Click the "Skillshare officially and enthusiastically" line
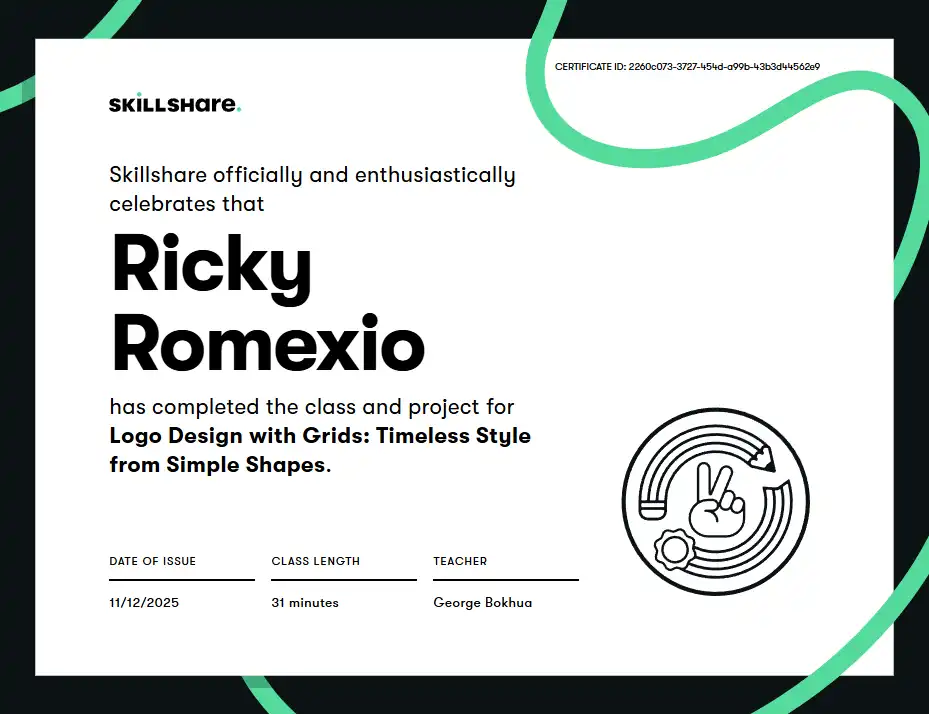The image size is (929, 714). point(312,175)
